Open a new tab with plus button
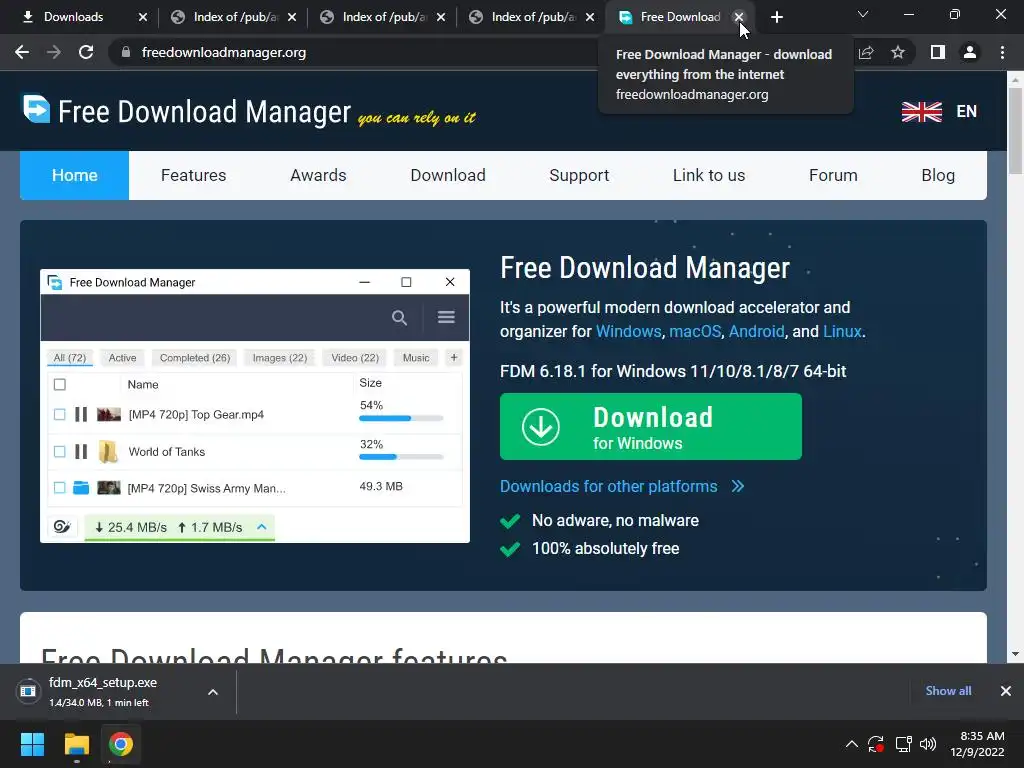Image resolution: width=1024 pixels, height=768 pixels. click(776, 17)
